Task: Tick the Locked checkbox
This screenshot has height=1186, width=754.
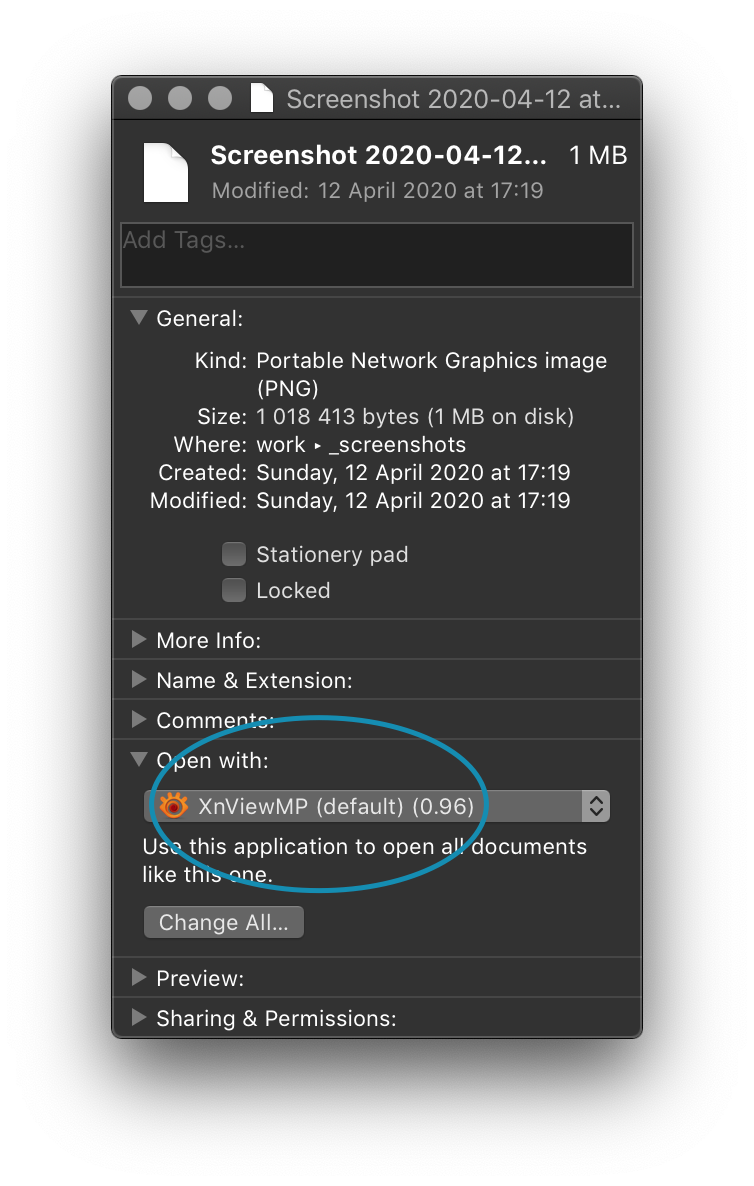Action: click(234, 590)
